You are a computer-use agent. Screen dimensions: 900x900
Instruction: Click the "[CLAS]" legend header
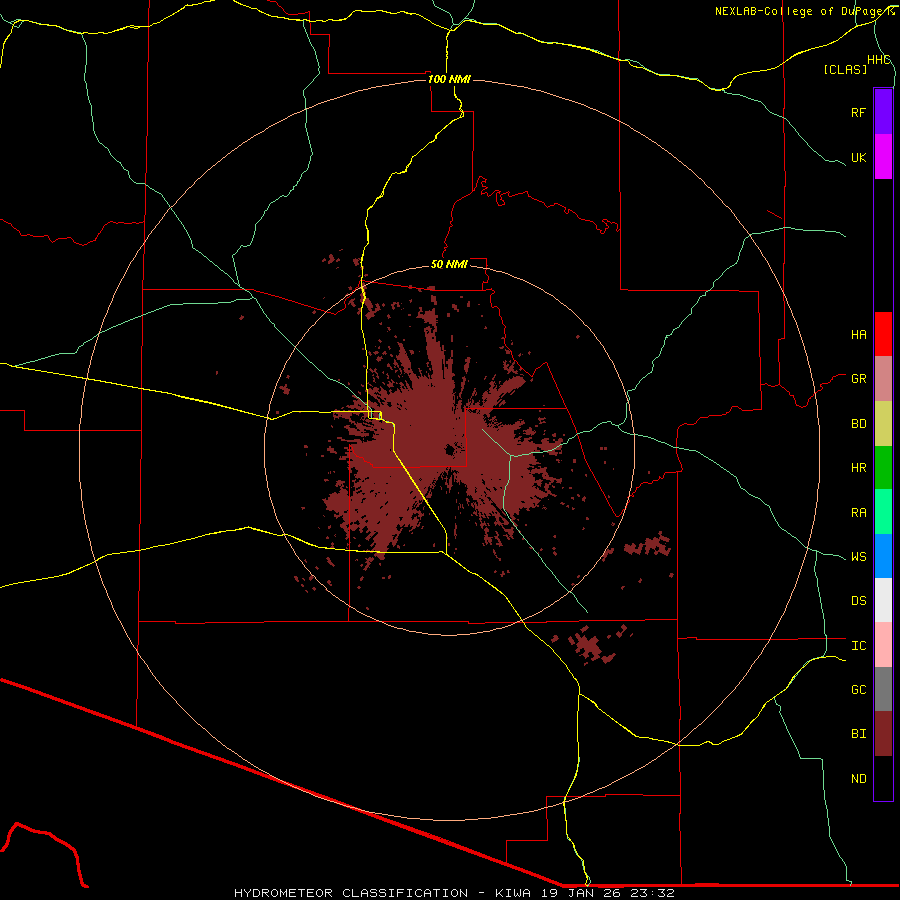click(x=845, y=69)
